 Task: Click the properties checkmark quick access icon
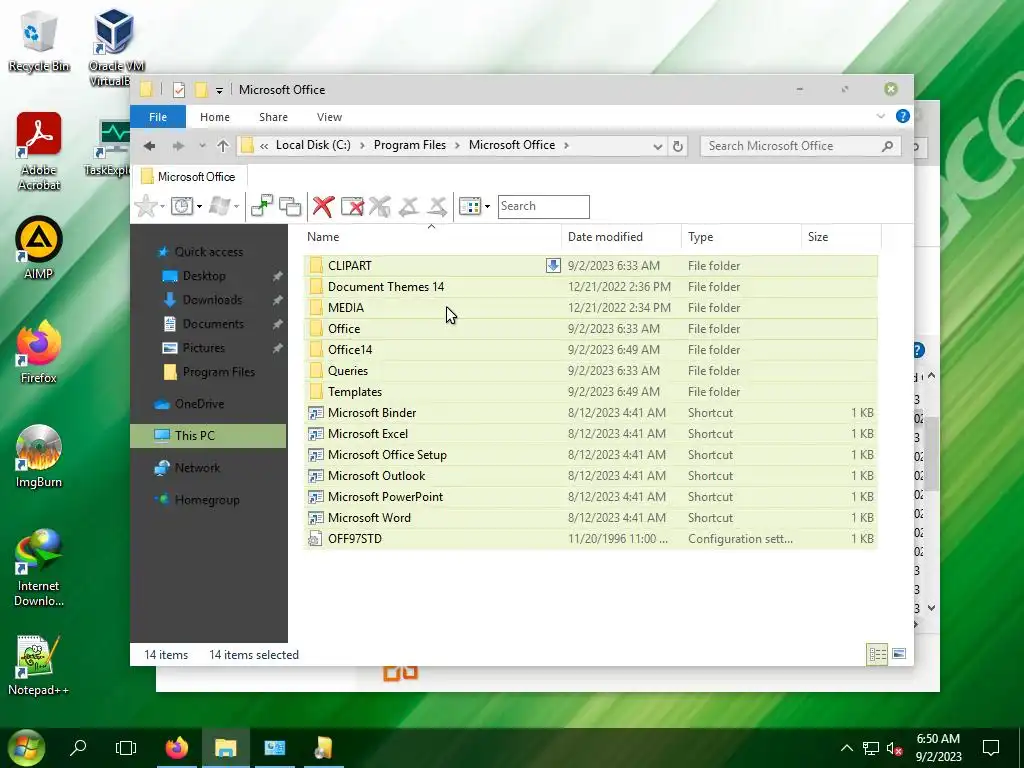(179, 90)
